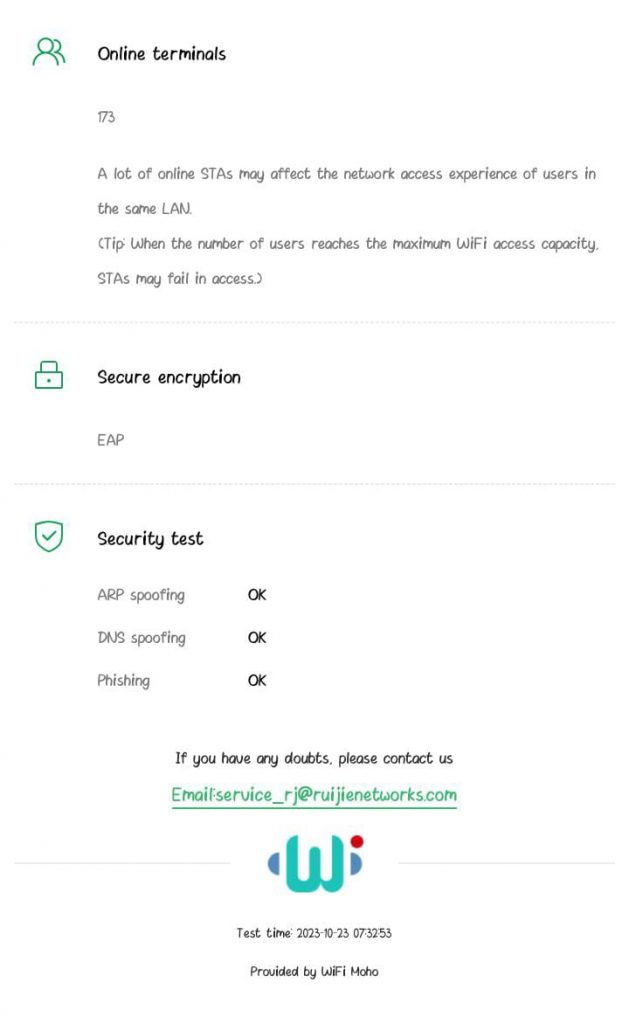Click the WiFi Moho logo
The image size is (629, 1024).
coord(315,863)
